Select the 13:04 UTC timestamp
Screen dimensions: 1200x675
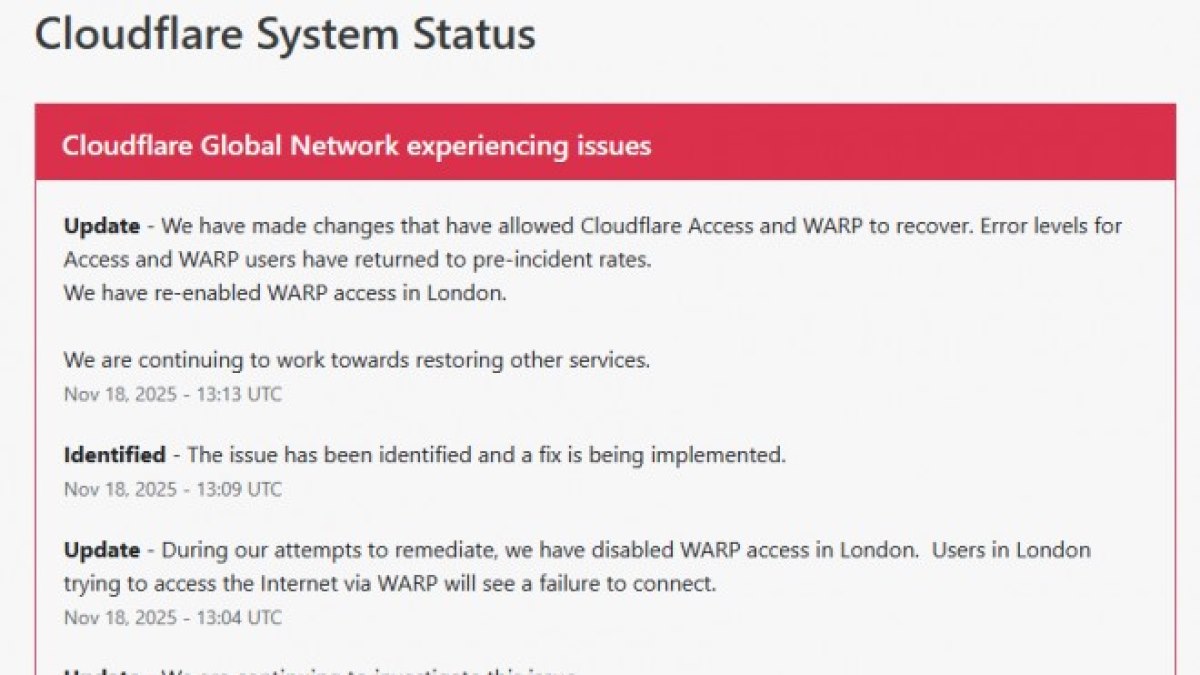(x=173, y=618)
